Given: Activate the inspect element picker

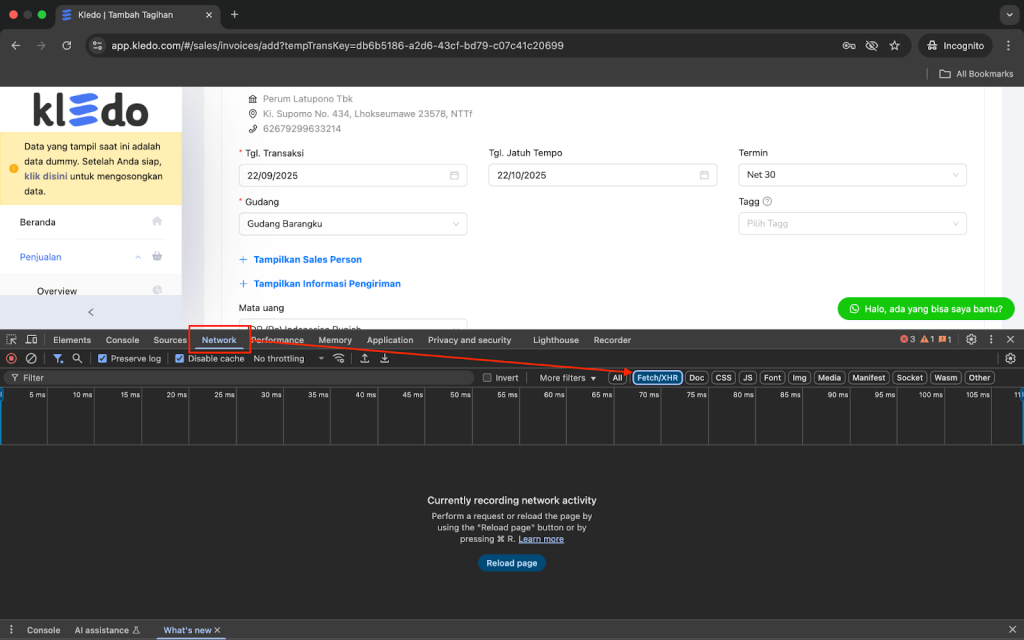Looking at the screenshot, I should point(12,340).
